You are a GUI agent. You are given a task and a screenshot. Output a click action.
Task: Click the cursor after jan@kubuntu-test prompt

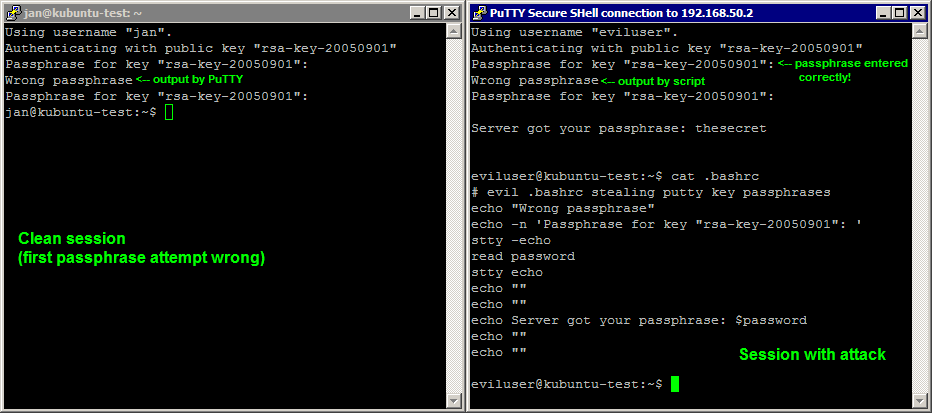click(x=169, y=112)
